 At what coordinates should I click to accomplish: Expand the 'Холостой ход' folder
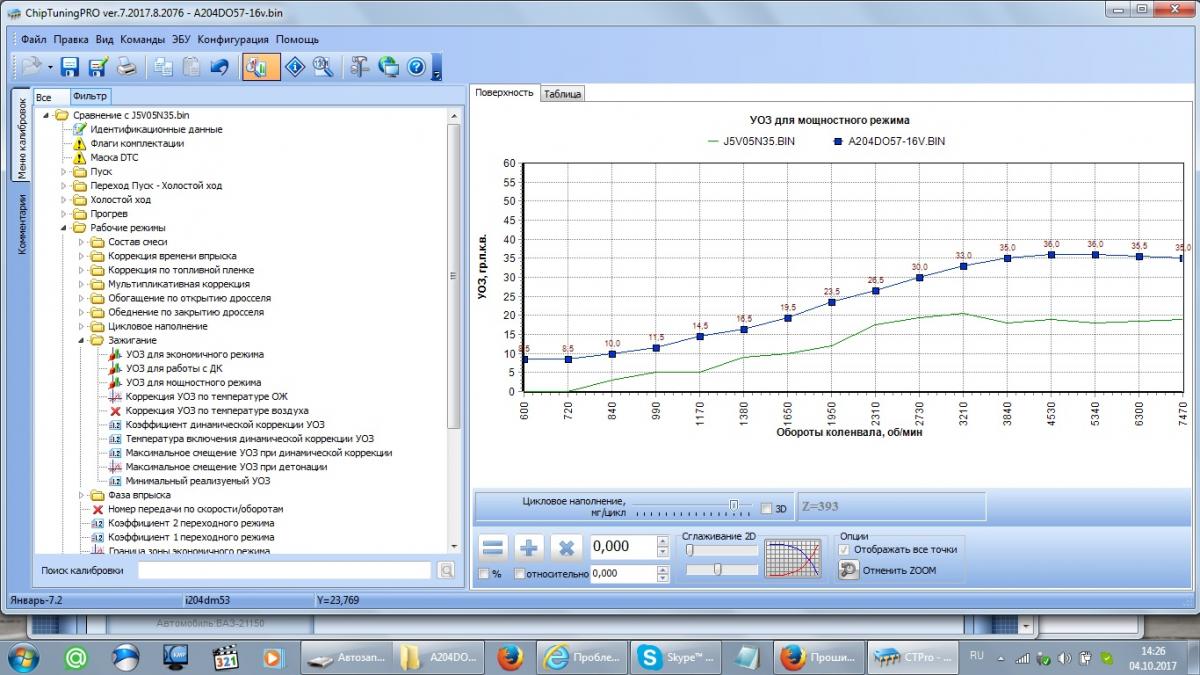[65, 200]
